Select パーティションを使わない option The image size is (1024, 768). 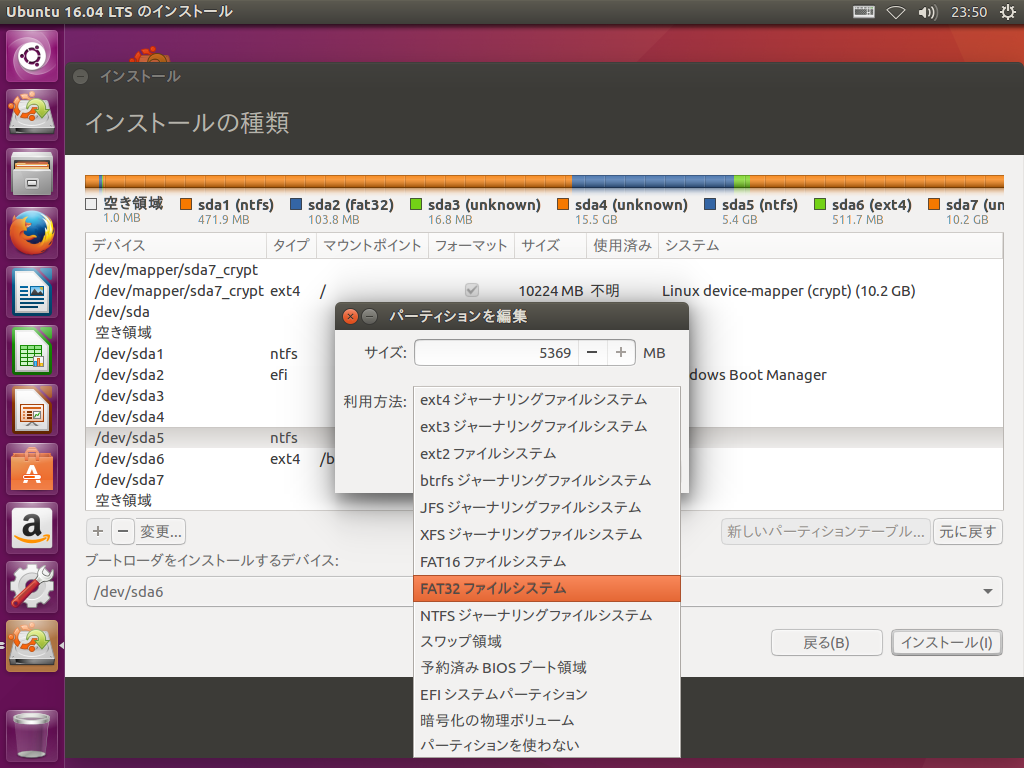pos(547,745)
